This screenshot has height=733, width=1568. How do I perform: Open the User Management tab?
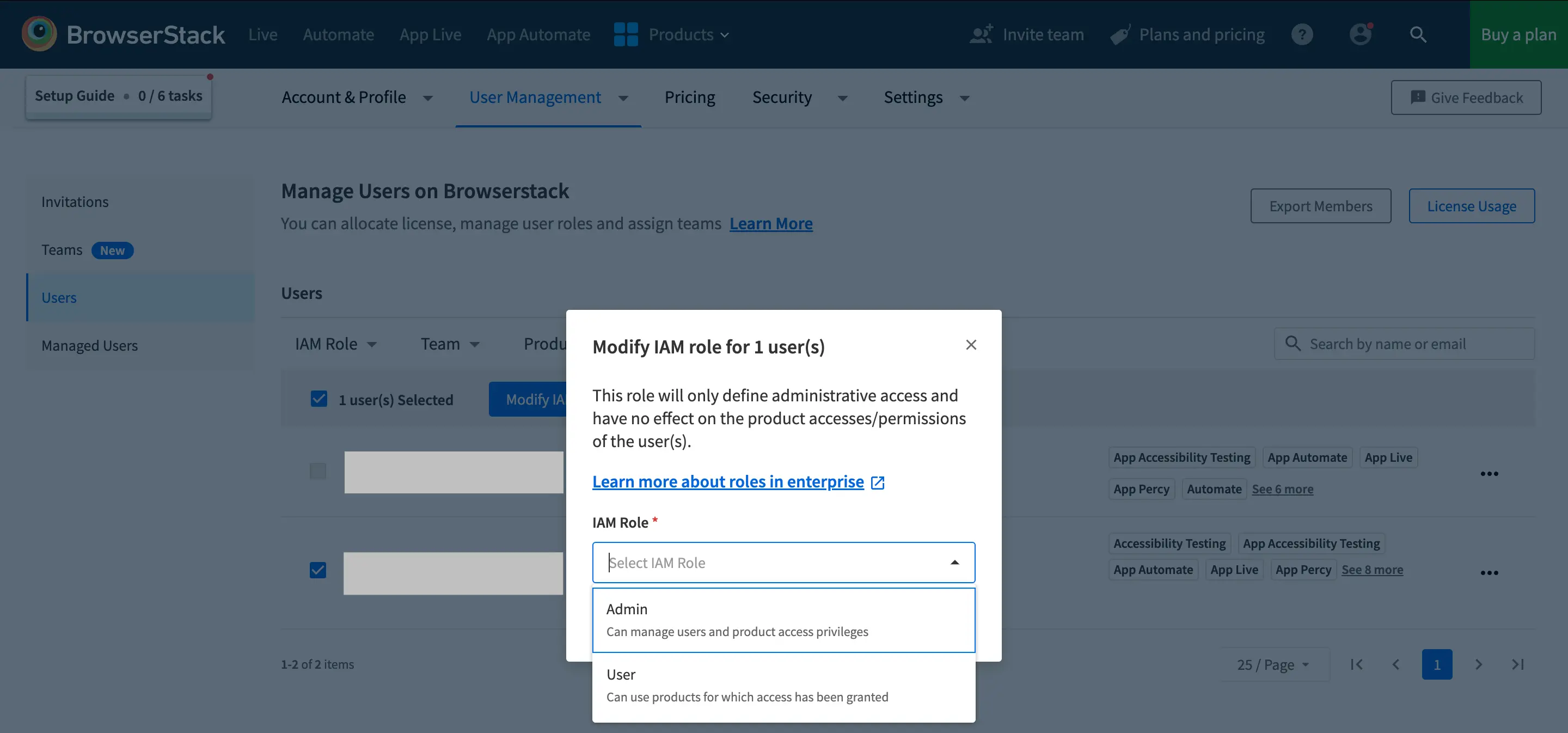click(x=536, y=97)
